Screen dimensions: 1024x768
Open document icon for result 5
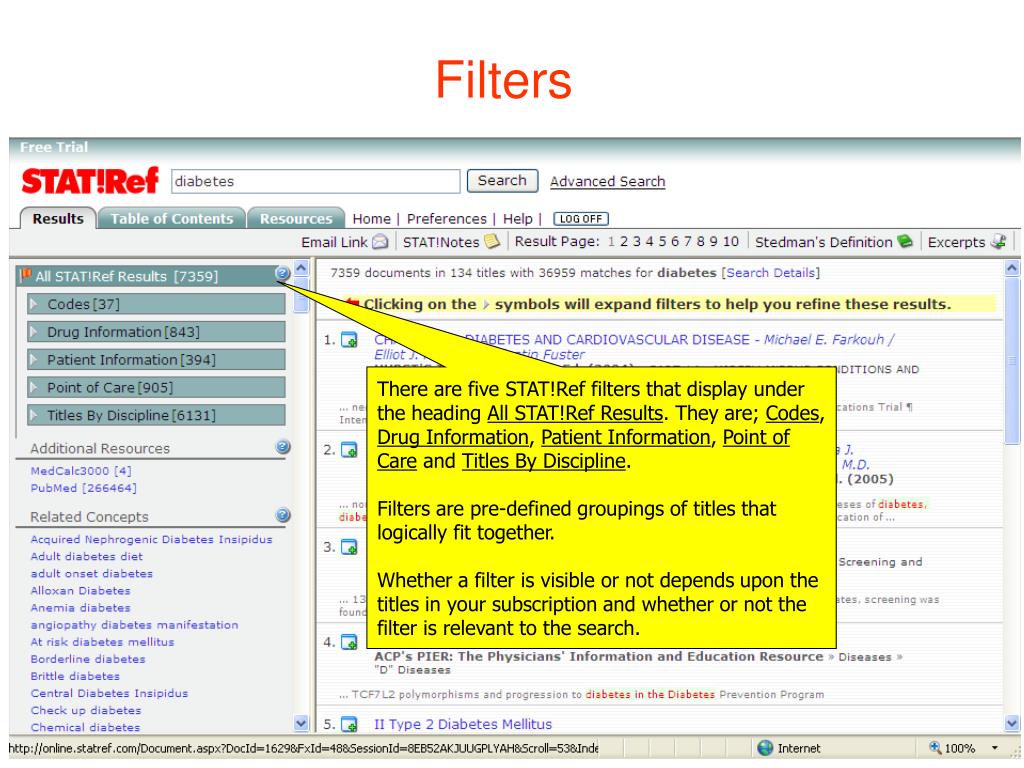[x=350, y=724]
